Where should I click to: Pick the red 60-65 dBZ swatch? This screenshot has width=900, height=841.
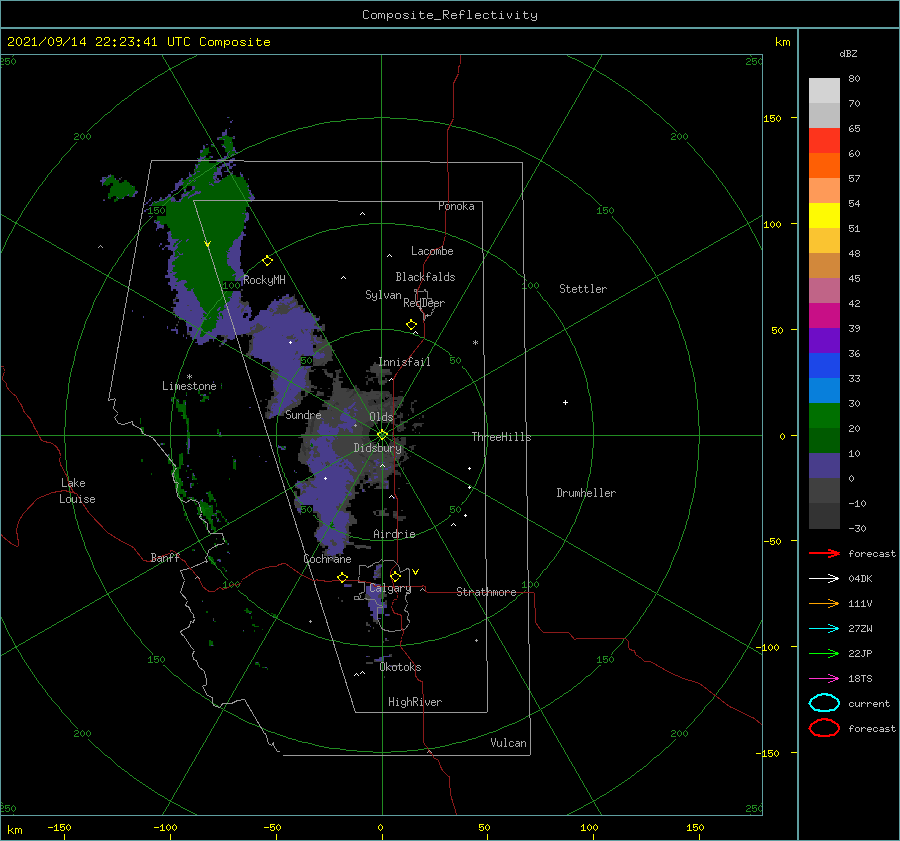click(824, 140)
